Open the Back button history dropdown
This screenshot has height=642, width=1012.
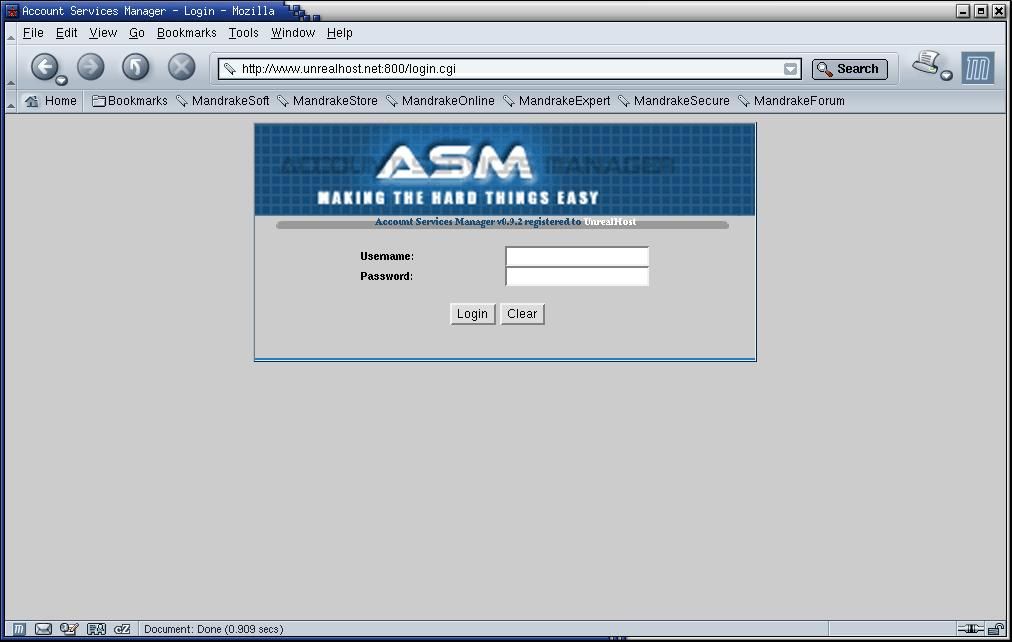click(x=60, y=78)
